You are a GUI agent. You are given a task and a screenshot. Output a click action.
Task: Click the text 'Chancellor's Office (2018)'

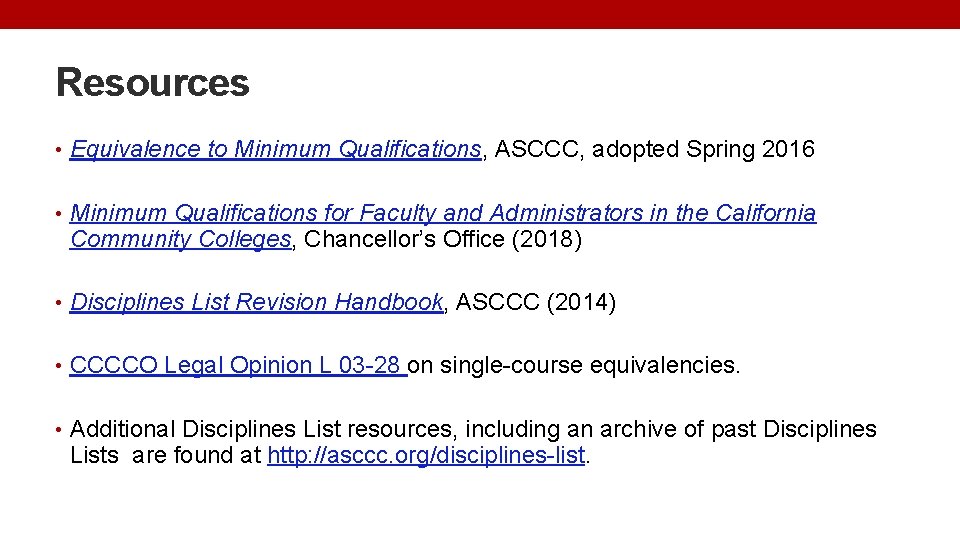tap(443, 240)
